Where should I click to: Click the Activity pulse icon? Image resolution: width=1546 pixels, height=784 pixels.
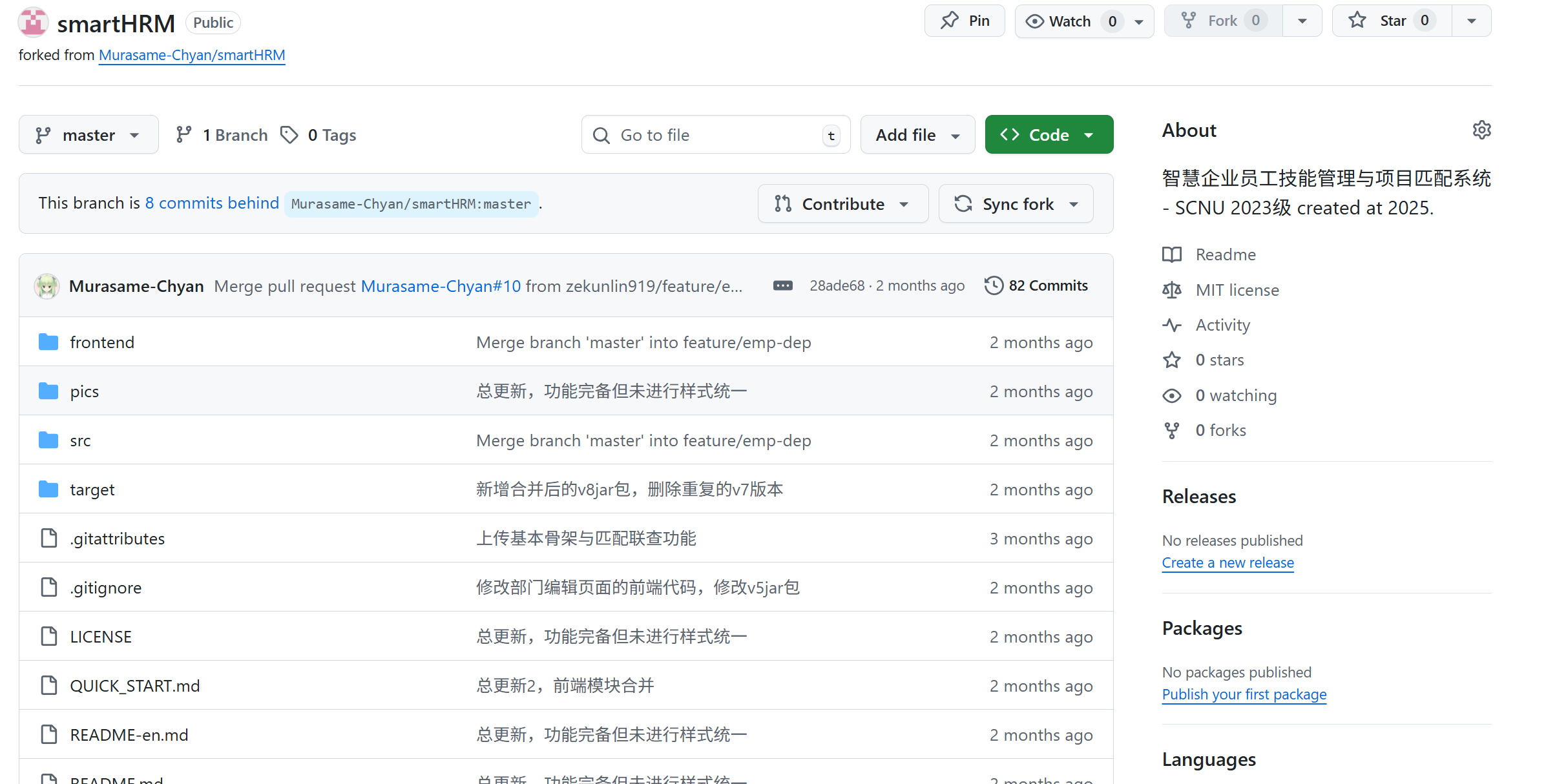point(1172,325)
